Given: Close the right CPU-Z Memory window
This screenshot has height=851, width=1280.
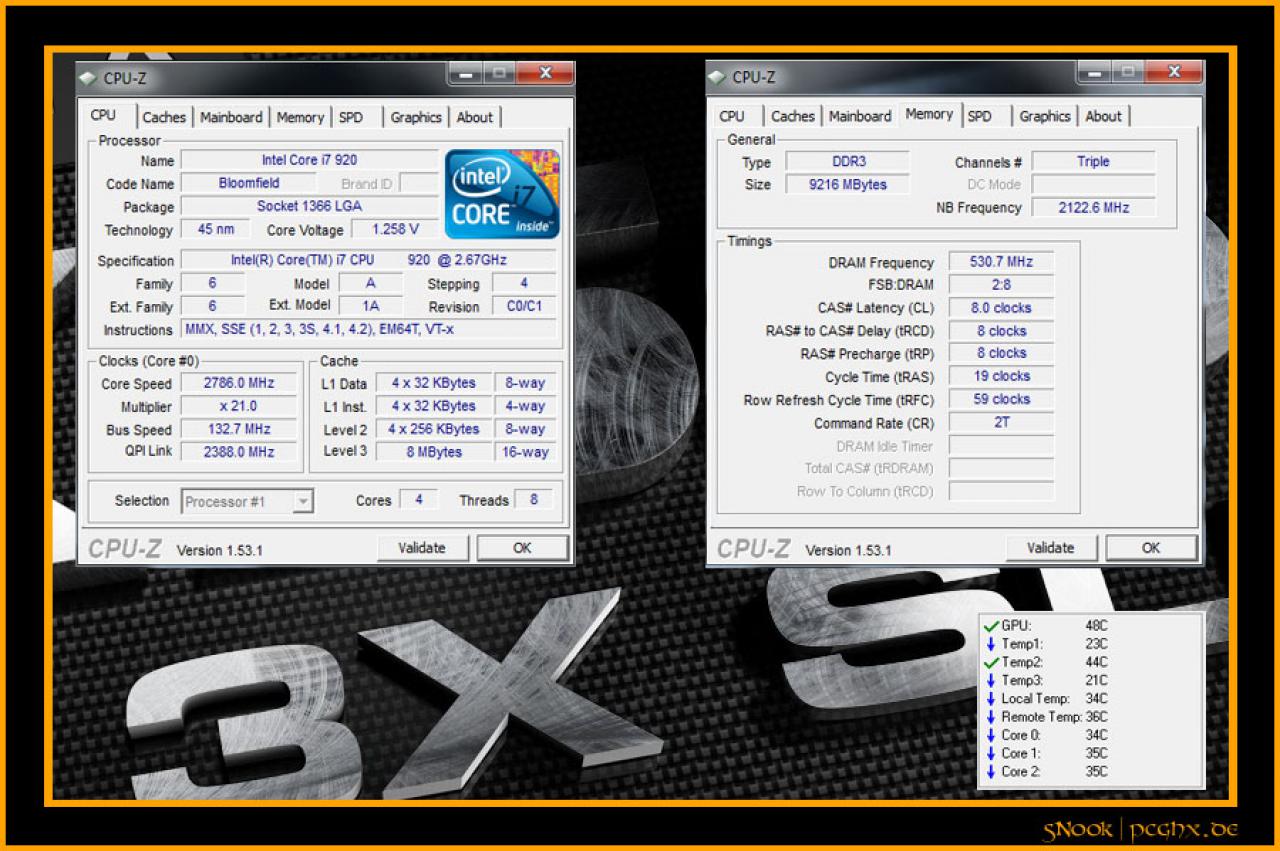Looking at the screenshot, I should 1174,72.
